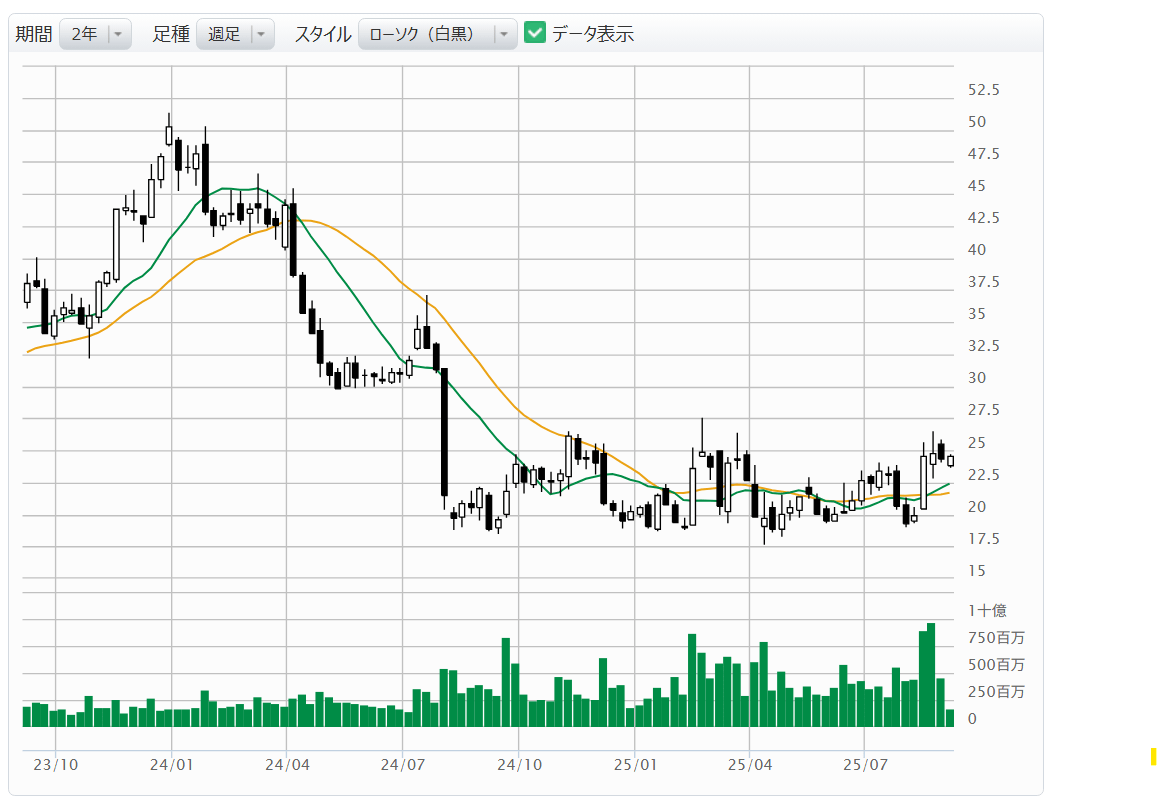The height and width of the screenshot is (802, 1158).
Task: Click the 24/01 date label on x-axis
Action: [x=171, y=765]
